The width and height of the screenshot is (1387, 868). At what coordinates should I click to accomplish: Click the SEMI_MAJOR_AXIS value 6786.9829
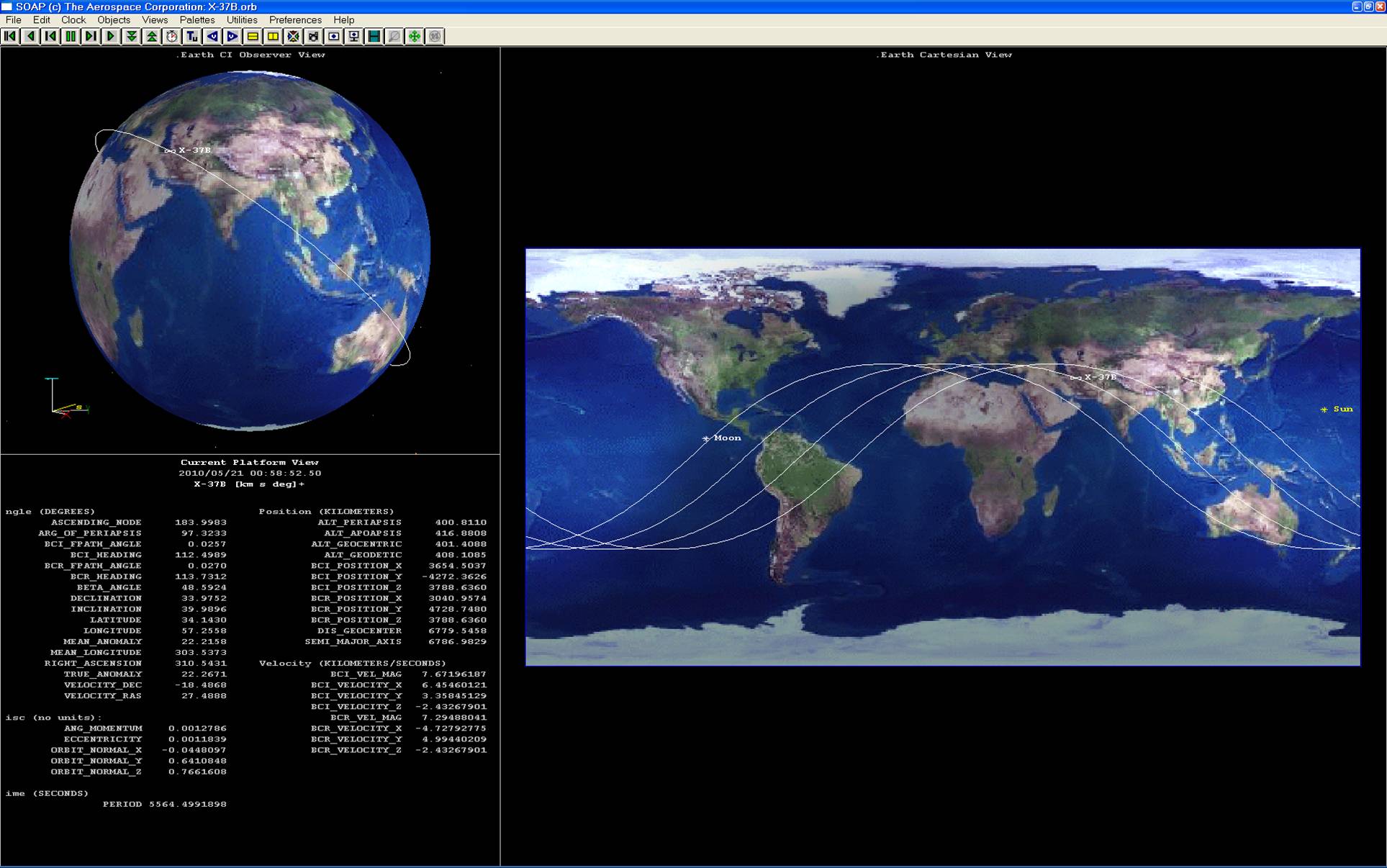point(457,641)
